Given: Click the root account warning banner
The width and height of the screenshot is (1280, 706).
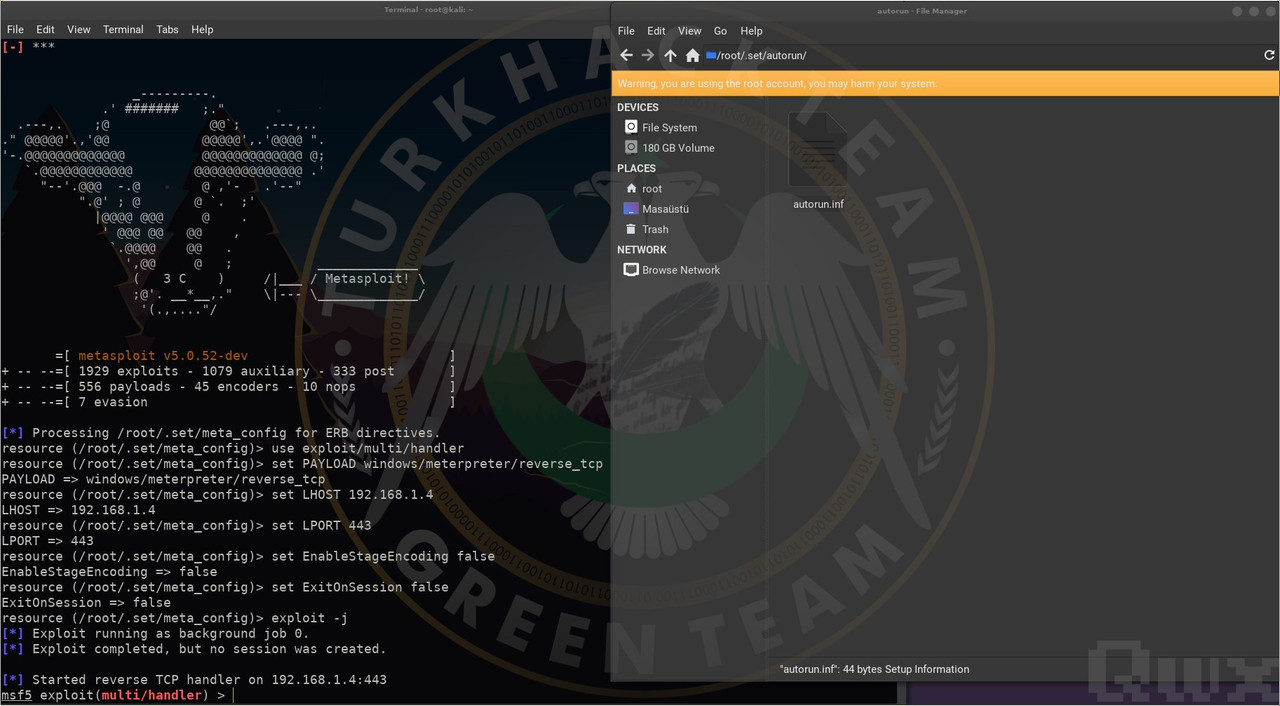Looking at the screenshot, I should point(945,84).
